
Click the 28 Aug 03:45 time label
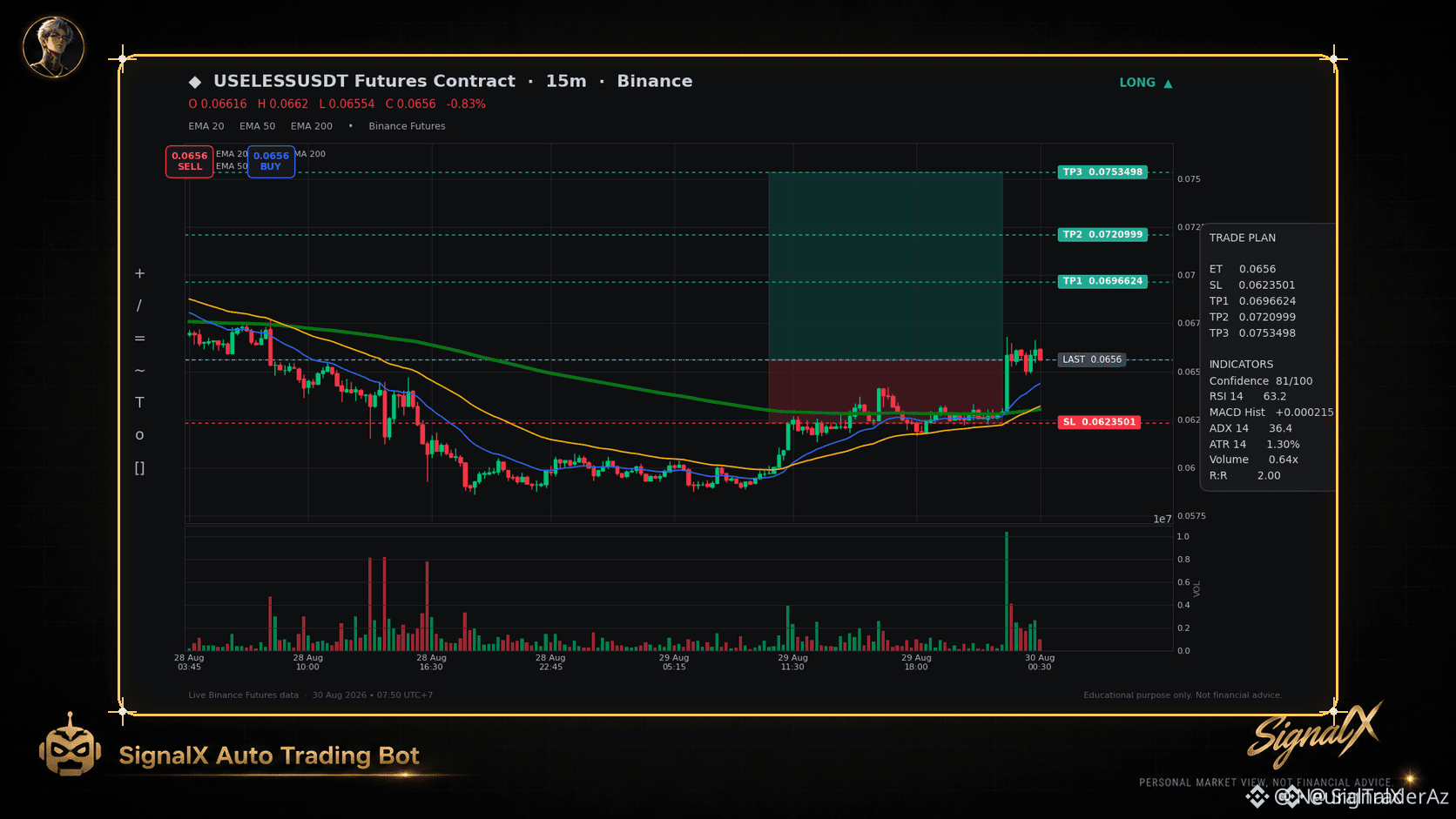tap(189, 662)
